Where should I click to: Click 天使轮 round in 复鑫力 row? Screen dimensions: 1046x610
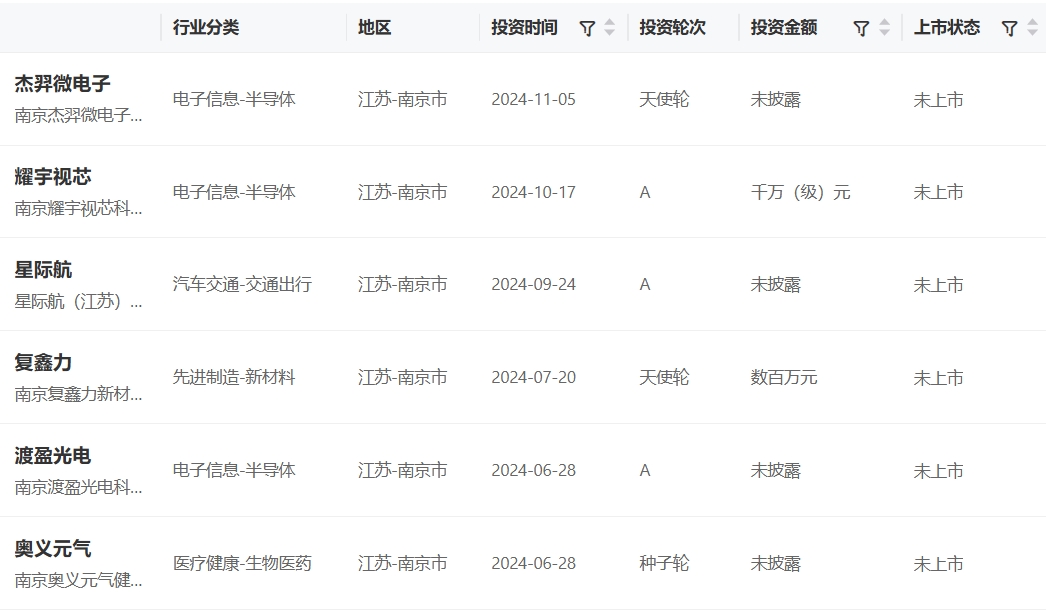click(664, 378)
